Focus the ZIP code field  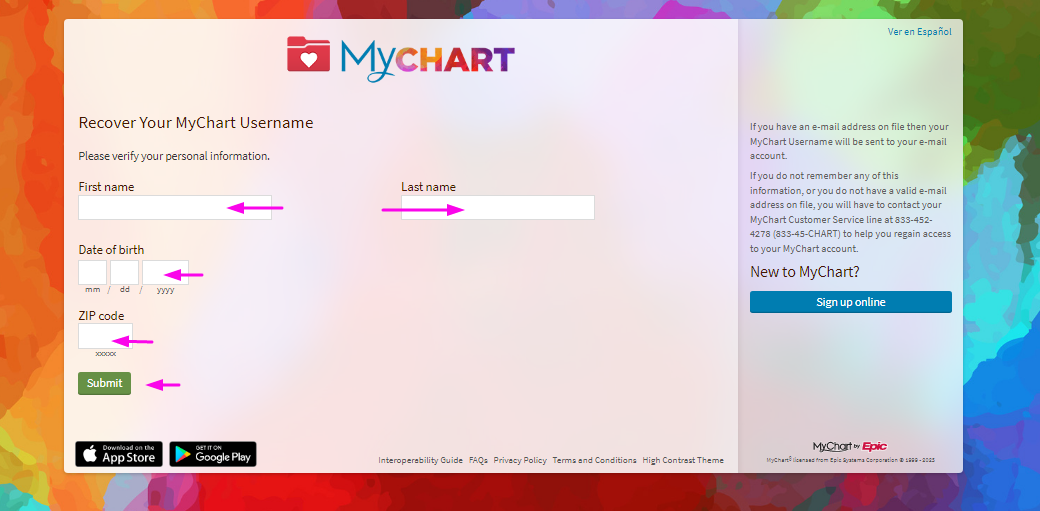[x=105, y=336]
